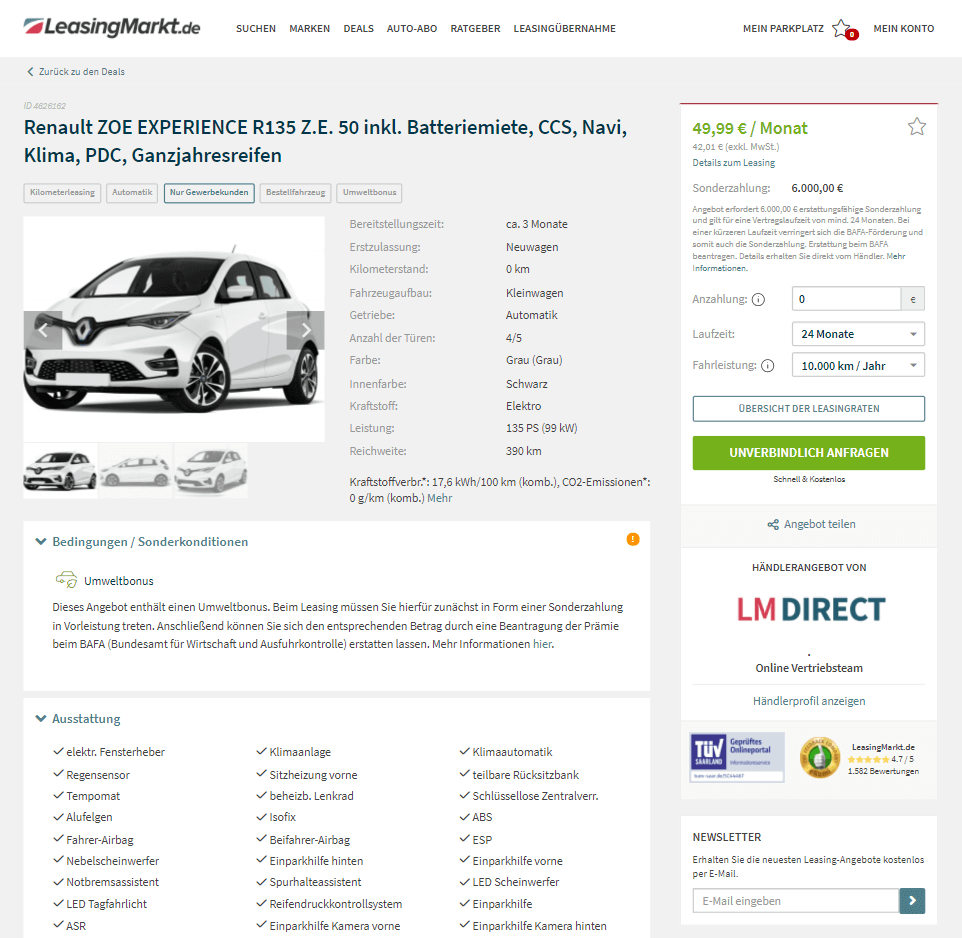Open the Fahrleistung 10.000 km dropdown

858,366
